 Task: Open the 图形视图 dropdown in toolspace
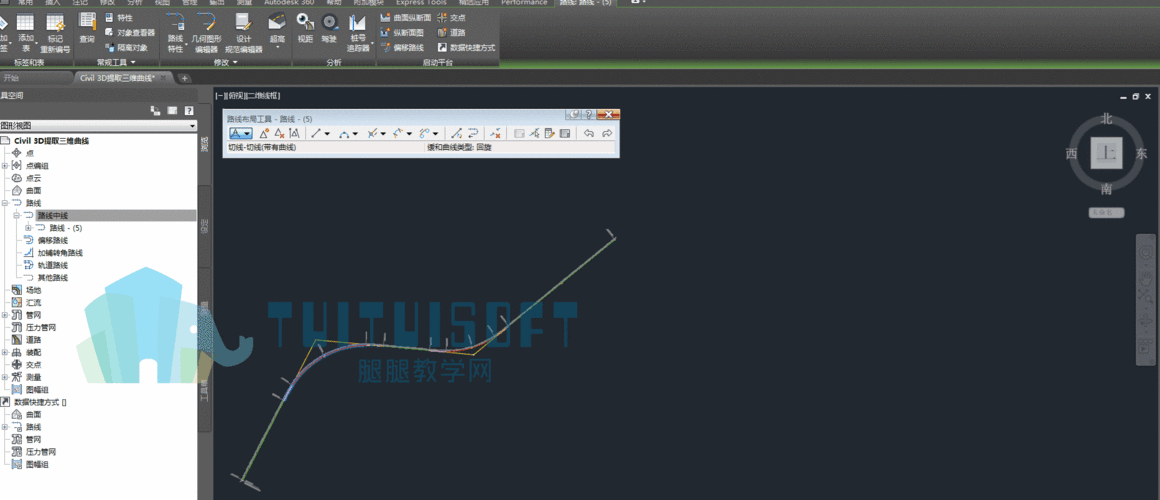pyautogui.click(x=193, y=126)
